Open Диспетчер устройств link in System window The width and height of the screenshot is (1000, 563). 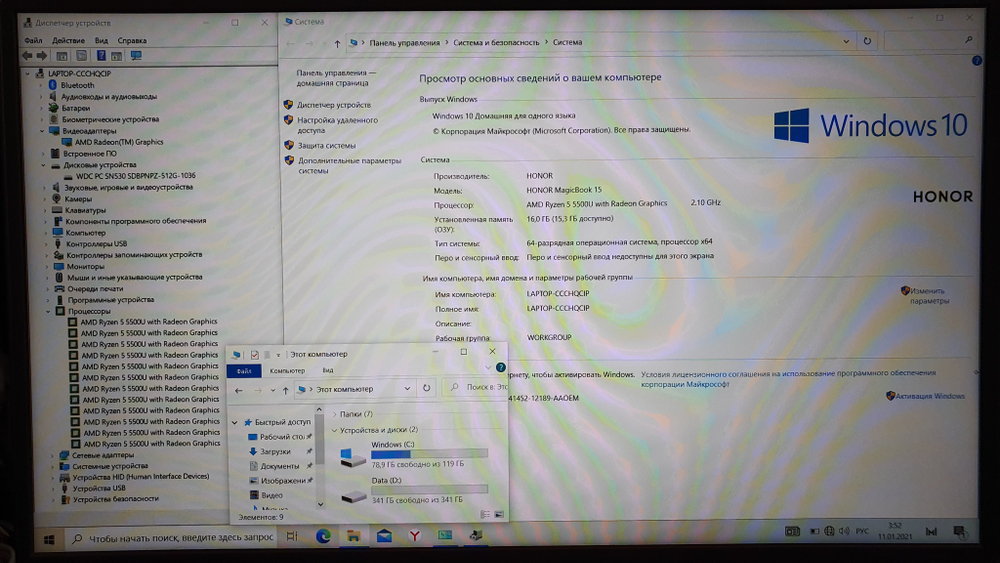[x=334, y=105]
